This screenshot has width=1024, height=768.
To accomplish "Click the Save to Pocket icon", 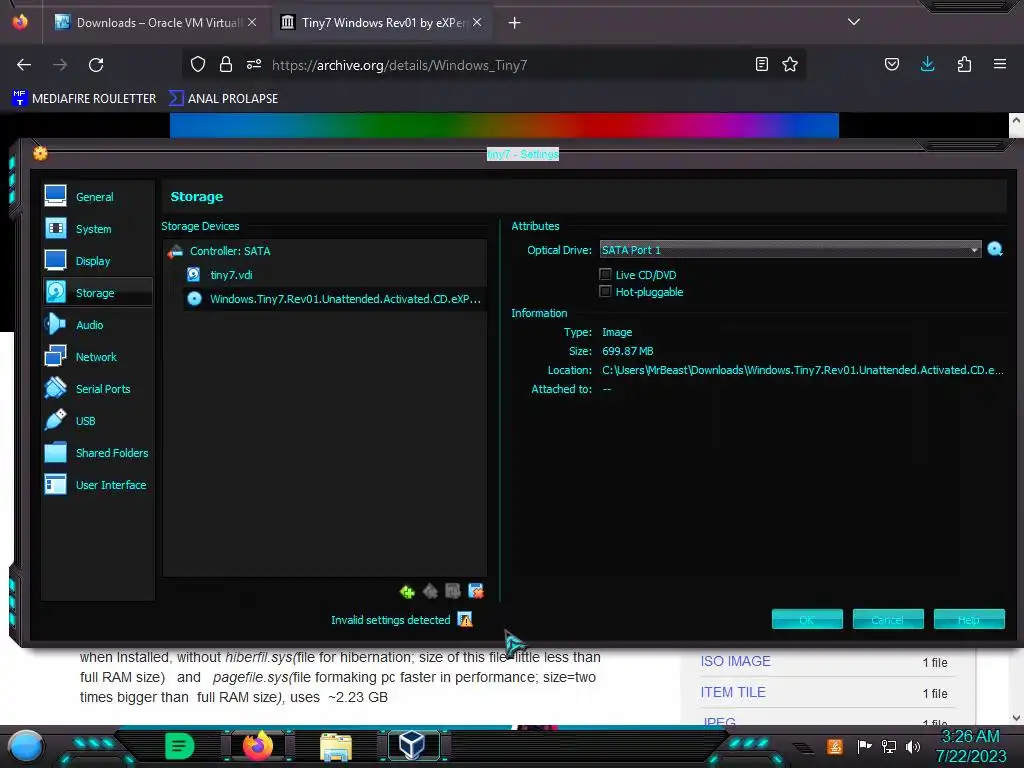I will click(x=891, y=64).
